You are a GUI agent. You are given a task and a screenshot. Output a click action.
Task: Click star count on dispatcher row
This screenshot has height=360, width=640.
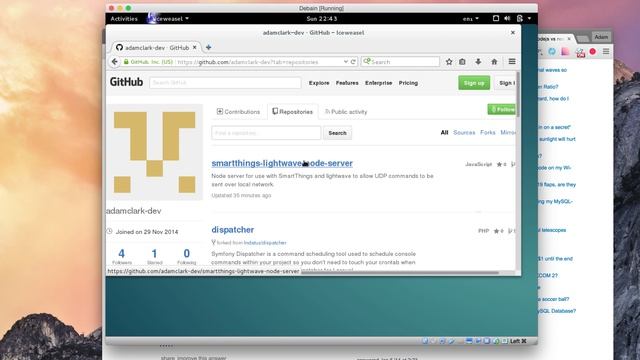[x=499, y=231]
